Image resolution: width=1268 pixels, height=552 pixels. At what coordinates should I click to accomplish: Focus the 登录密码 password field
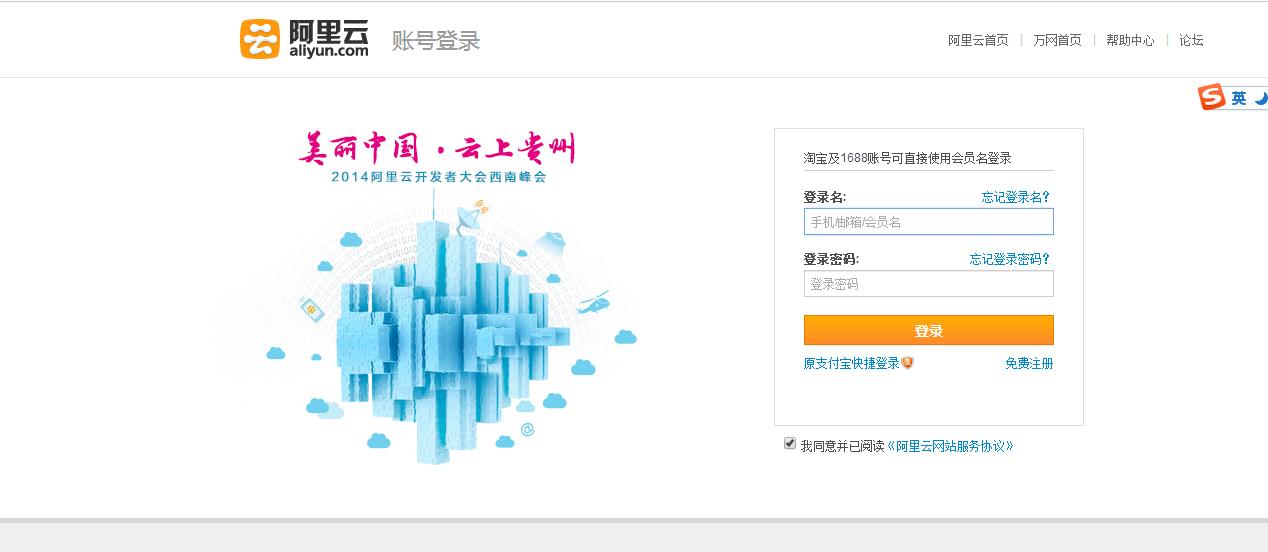[x=928, y=284]
